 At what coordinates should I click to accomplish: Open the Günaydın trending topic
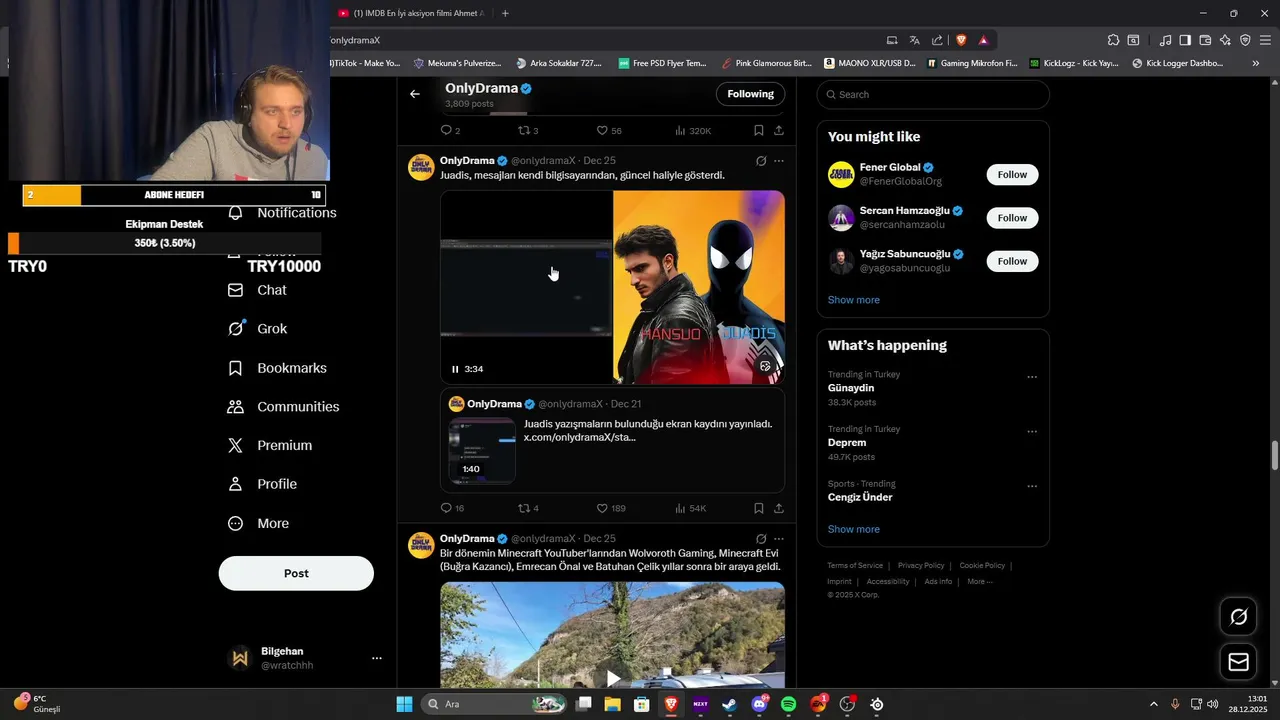click(x=851, y=388)
